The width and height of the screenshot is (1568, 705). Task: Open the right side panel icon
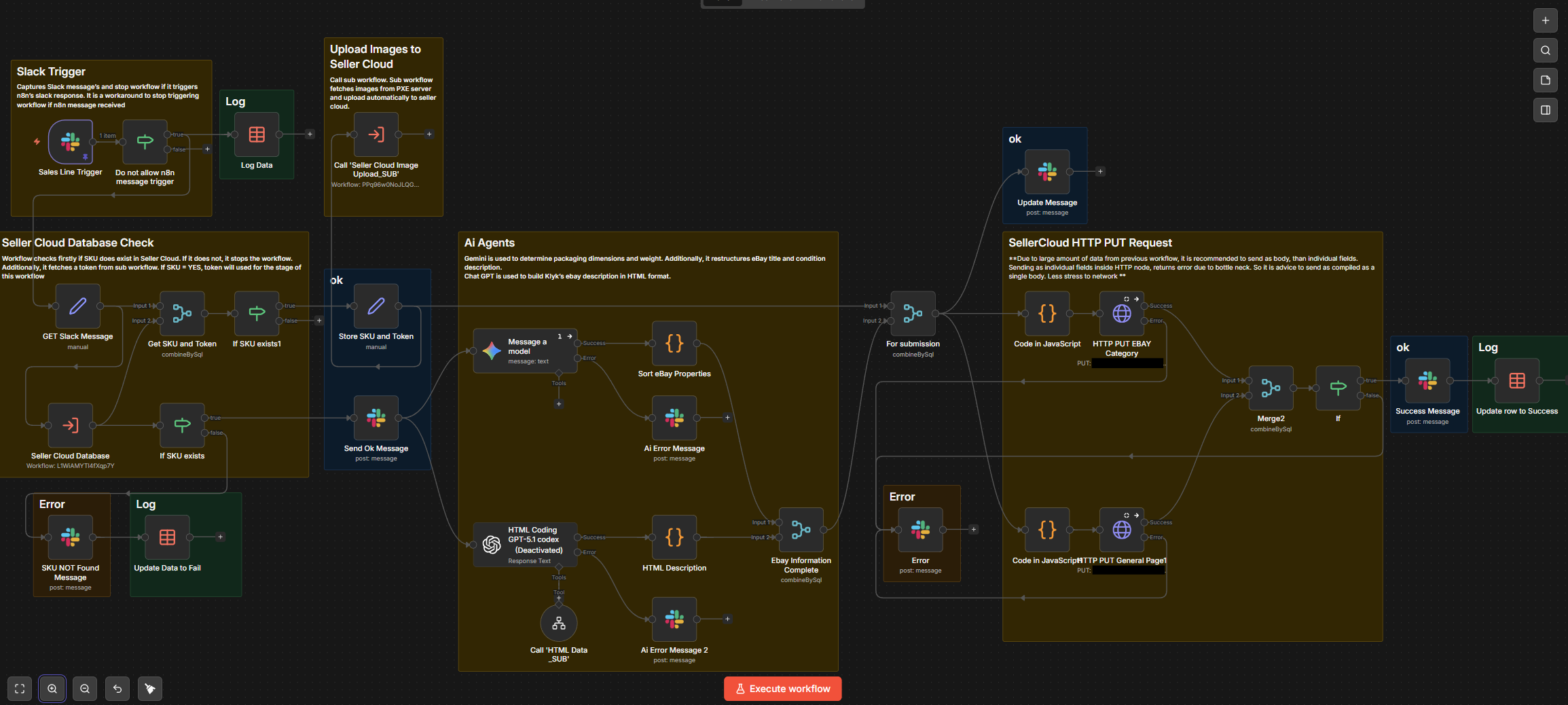(1545, 110)
